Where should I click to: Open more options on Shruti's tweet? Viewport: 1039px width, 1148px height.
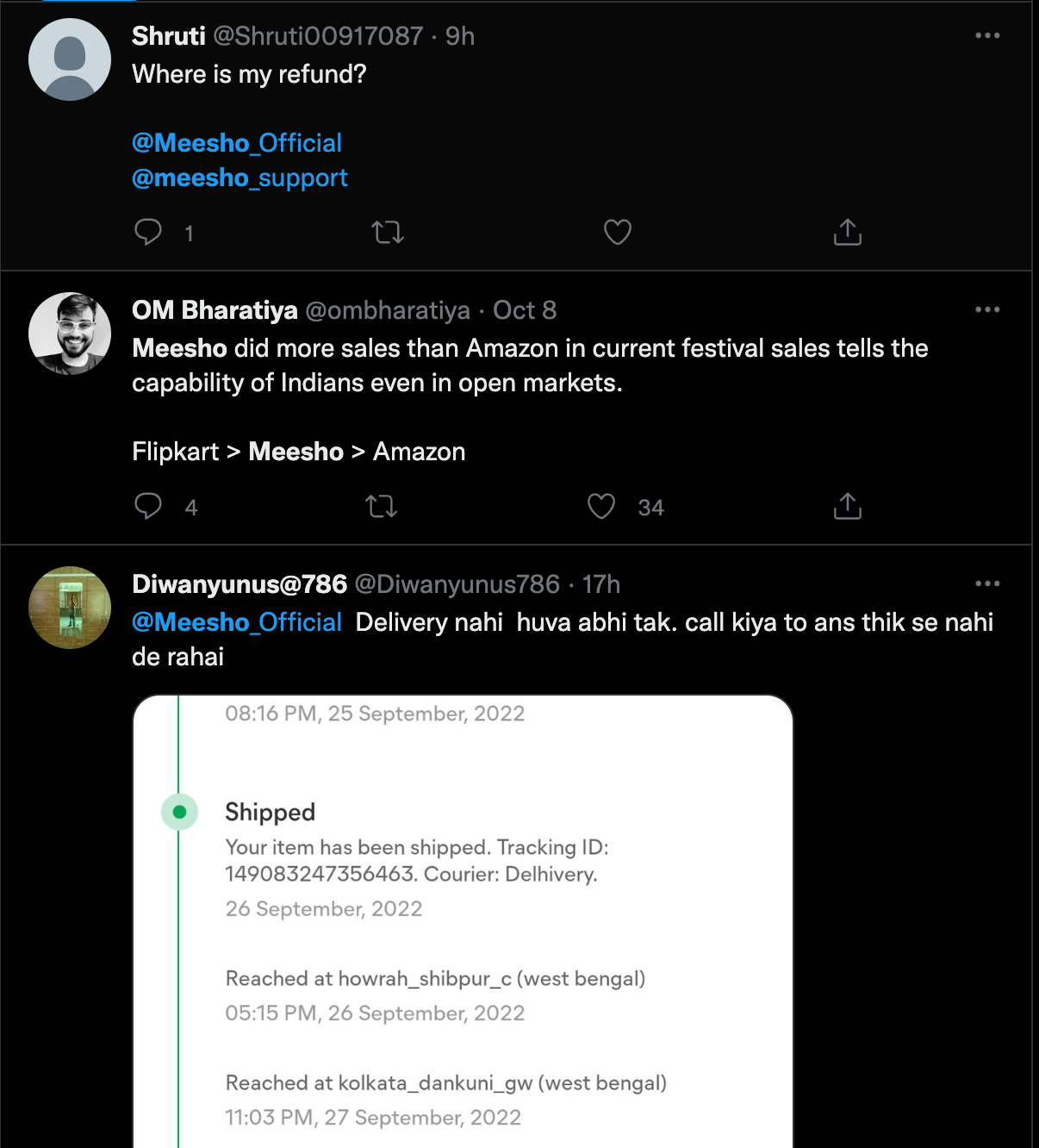(987, 35)
